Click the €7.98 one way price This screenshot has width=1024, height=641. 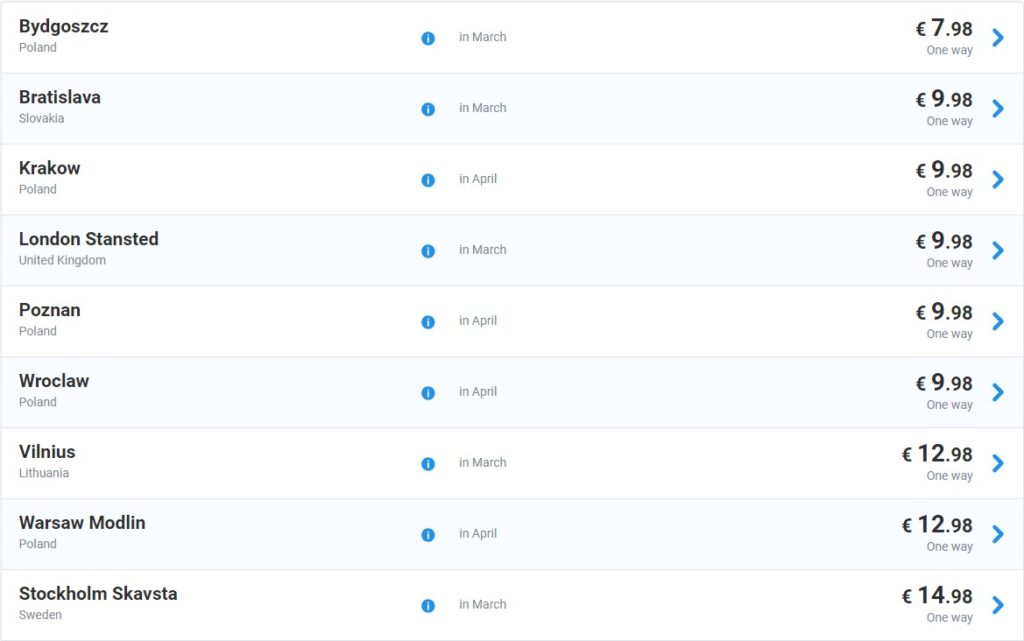coord(944,29)
